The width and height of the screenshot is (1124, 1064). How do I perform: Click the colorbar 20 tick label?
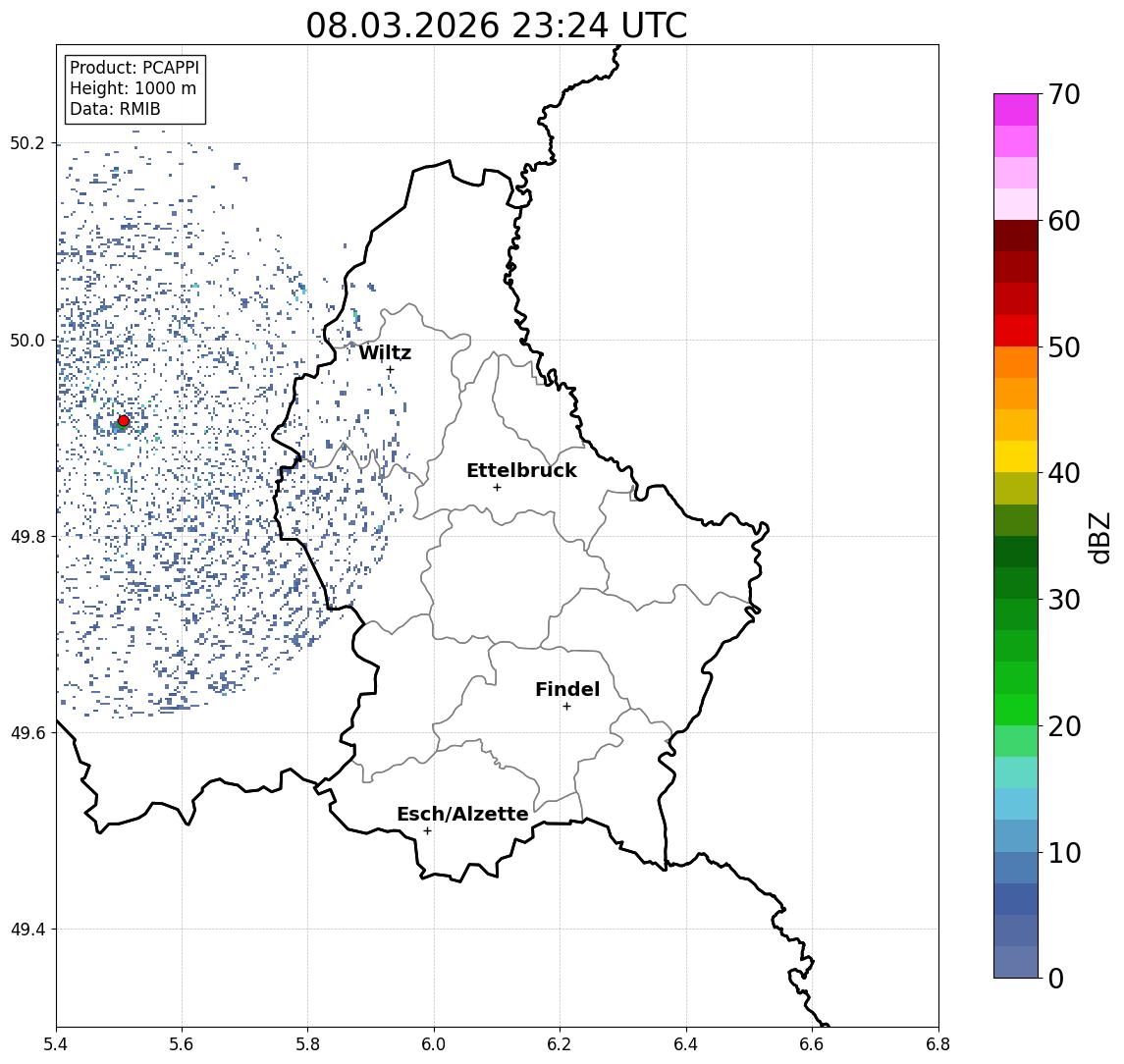point(1064,725)
